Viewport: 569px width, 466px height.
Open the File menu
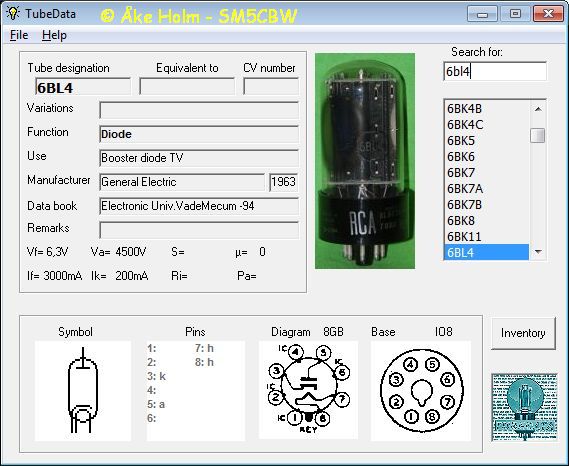pos(19,35)
